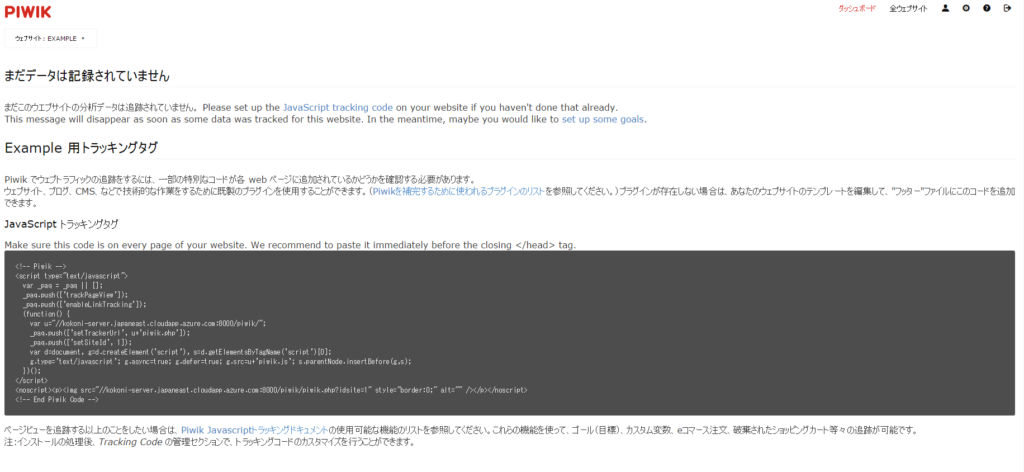Click the enableLinkTracking code line
This screenshot has height=472, width=1024.
coord(84,304)
